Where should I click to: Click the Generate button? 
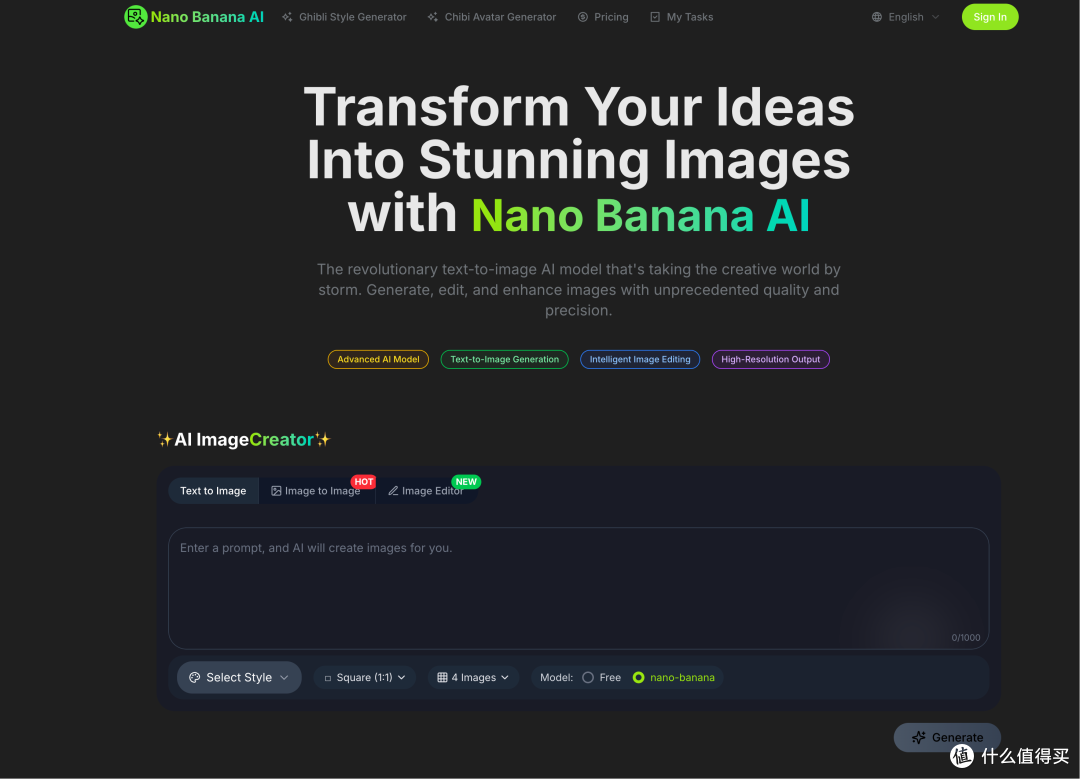click(x=947, y=738)
